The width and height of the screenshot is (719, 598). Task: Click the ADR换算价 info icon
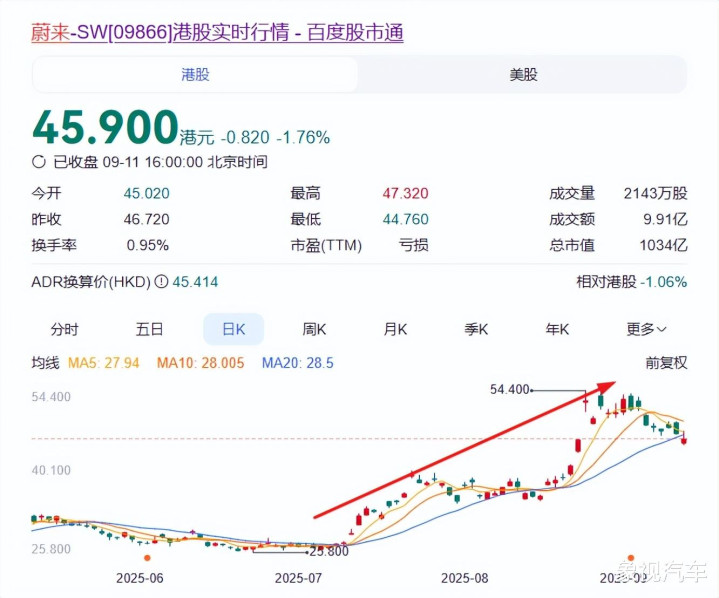(161, 282)
